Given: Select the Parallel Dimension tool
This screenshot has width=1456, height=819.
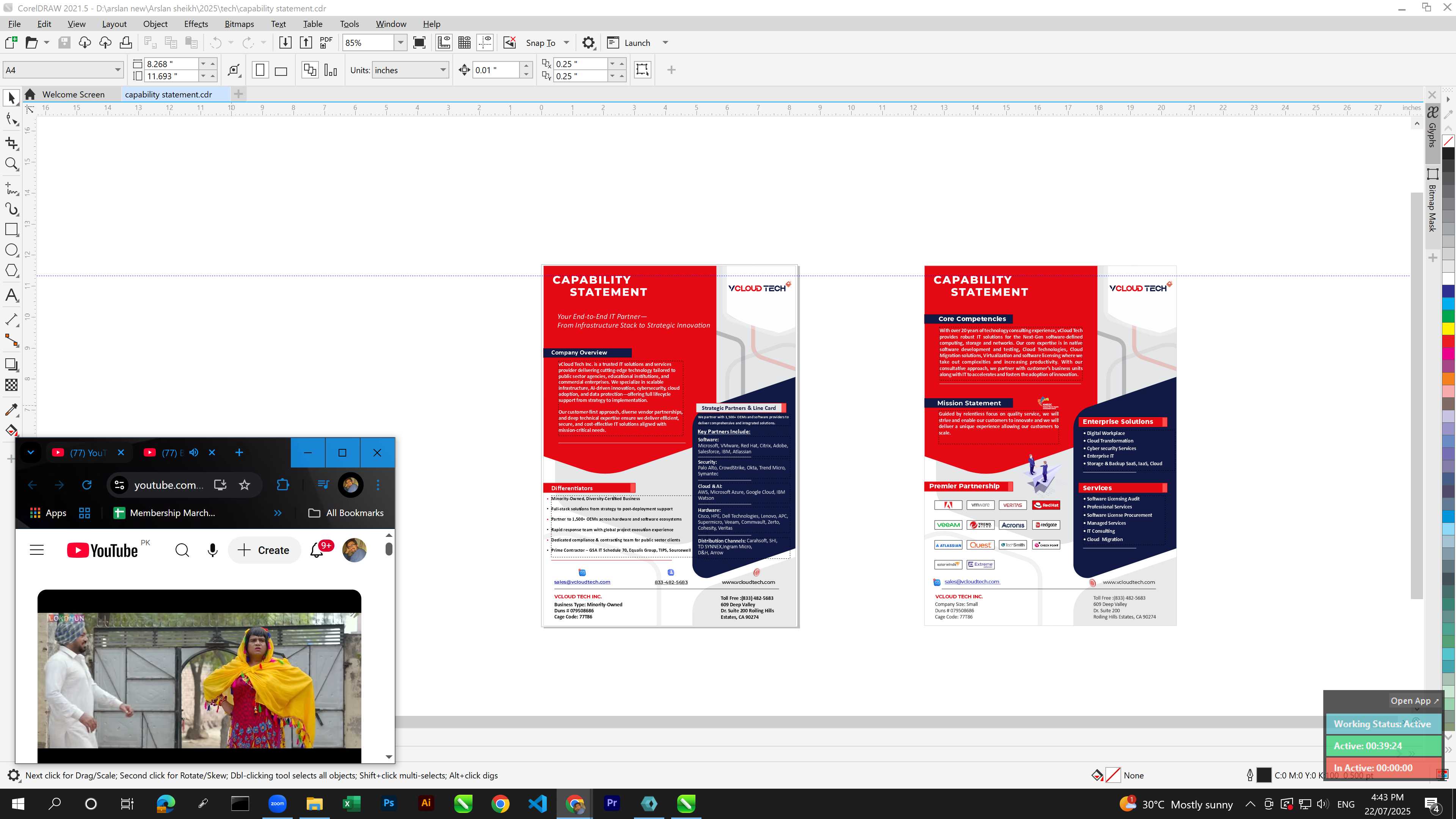Looking at the screenshot, I should [x=11, y=319].
